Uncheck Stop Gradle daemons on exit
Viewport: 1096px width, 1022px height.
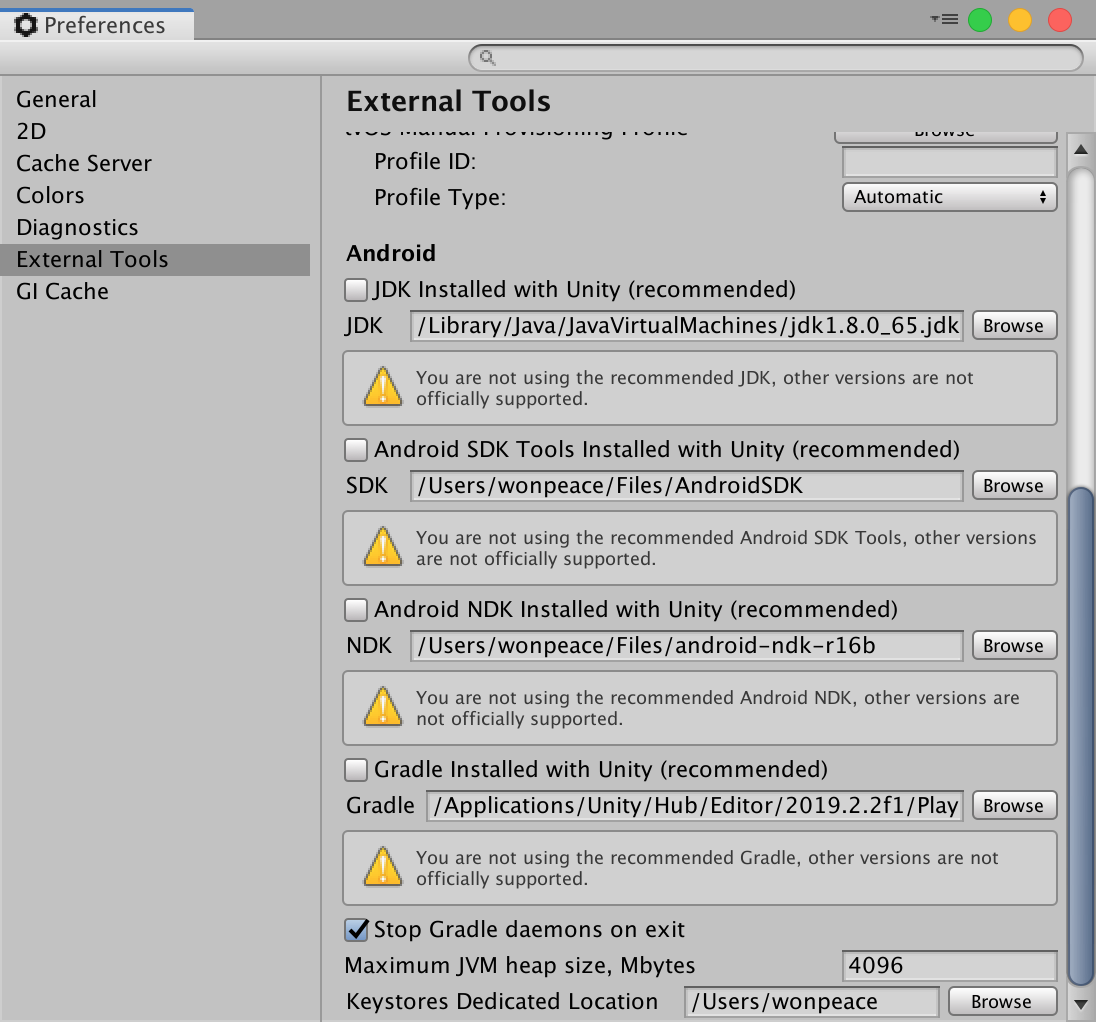click(x=355, y=929)
